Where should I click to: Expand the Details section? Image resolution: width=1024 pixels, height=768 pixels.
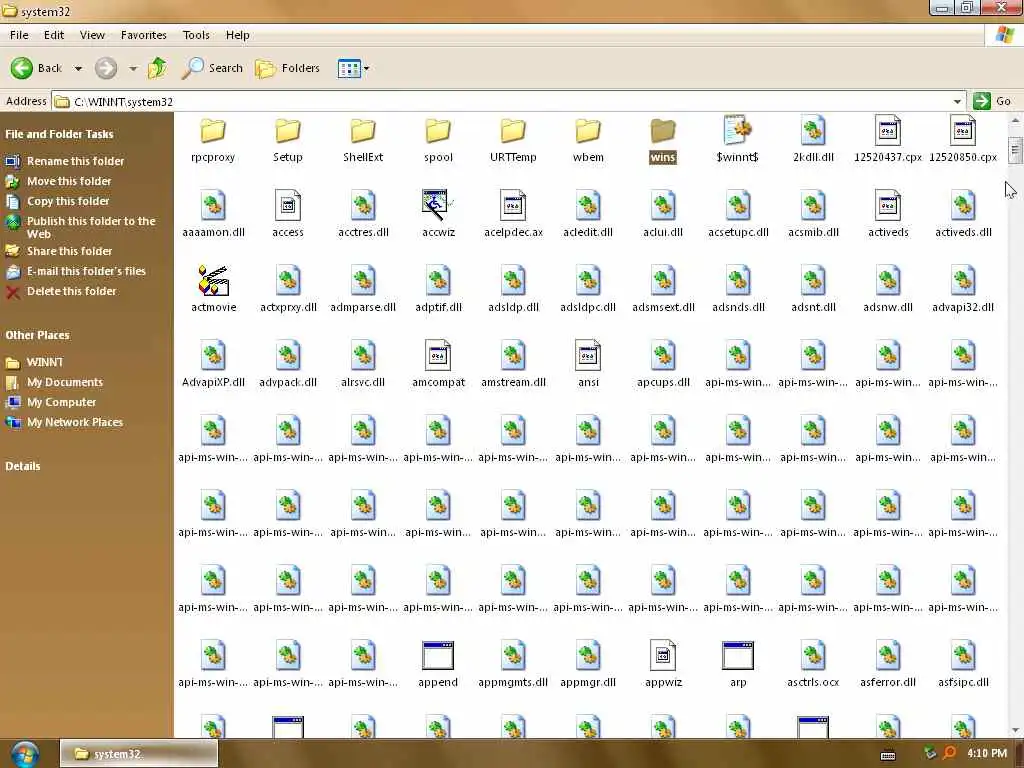(23, 466)
